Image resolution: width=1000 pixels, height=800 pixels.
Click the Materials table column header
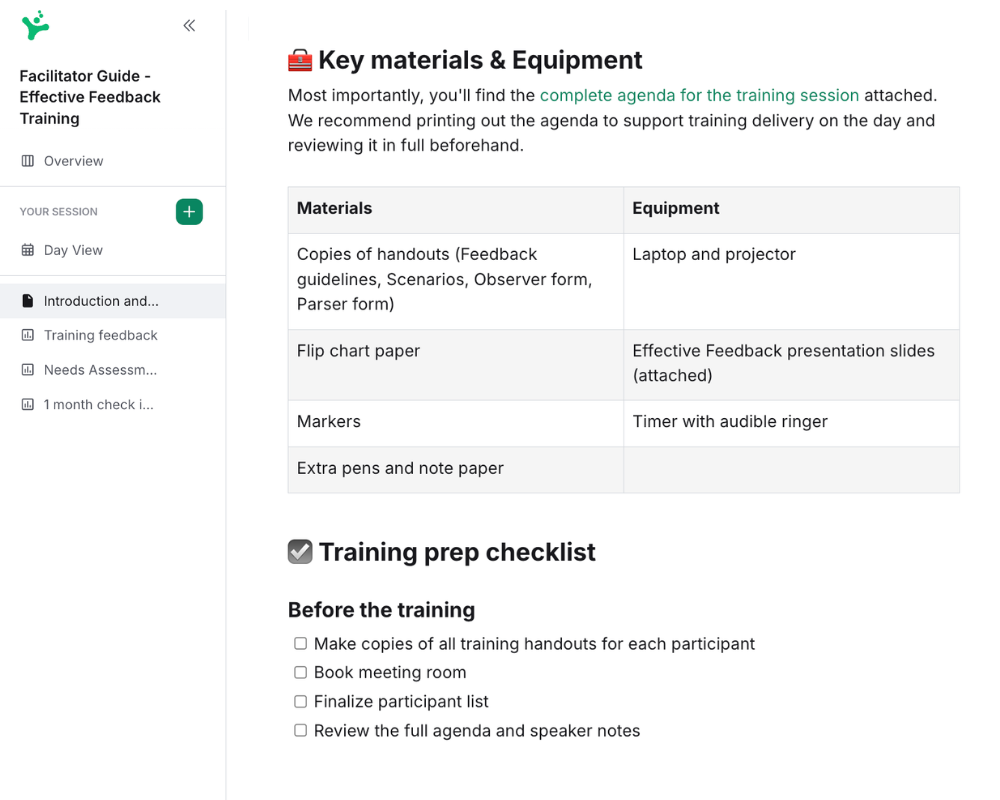click(334, 209)
